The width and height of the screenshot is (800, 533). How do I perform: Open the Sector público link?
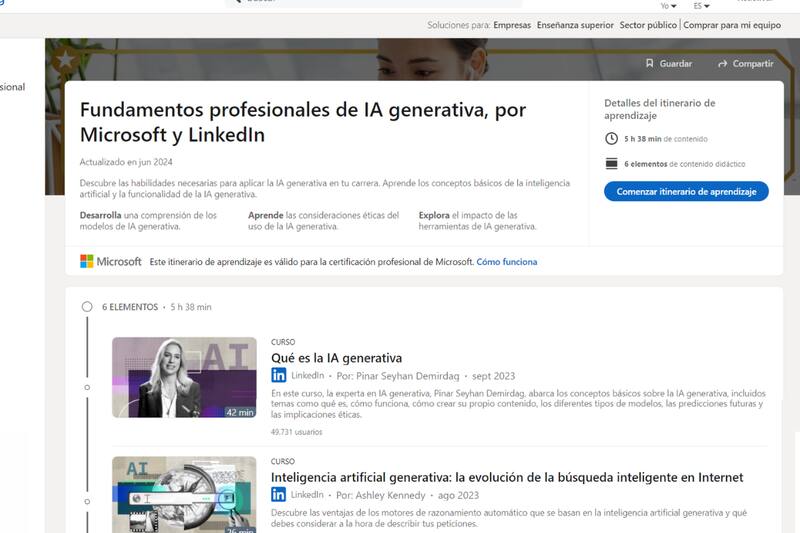point(648,25)
